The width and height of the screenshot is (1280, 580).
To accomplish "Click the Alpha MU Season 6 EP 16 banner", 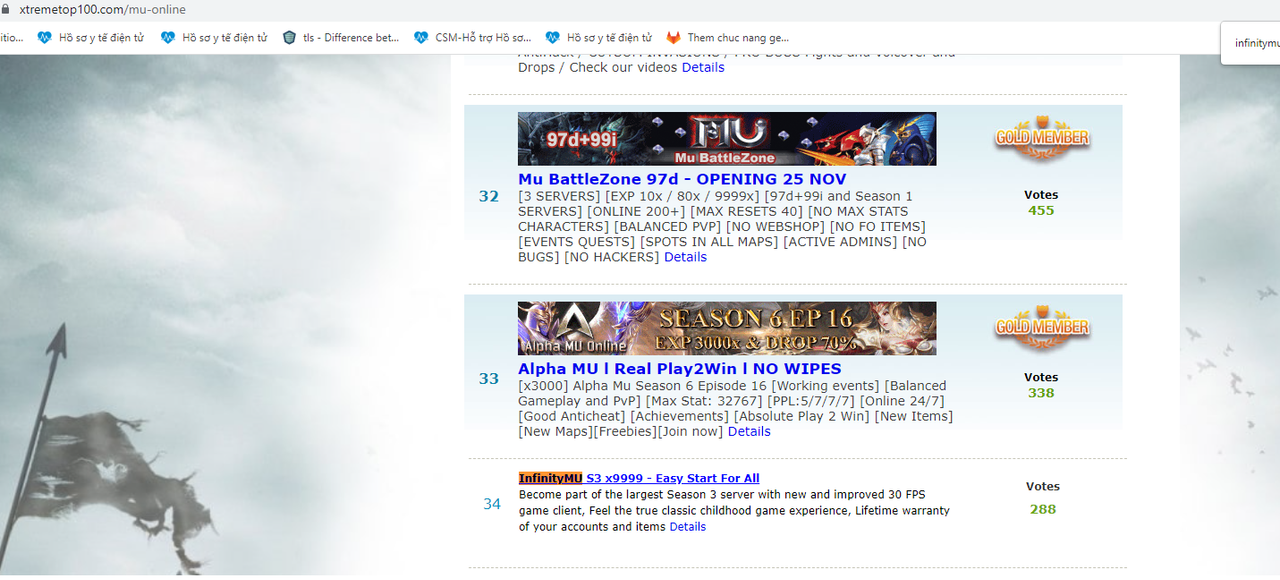I will point(727,328).
